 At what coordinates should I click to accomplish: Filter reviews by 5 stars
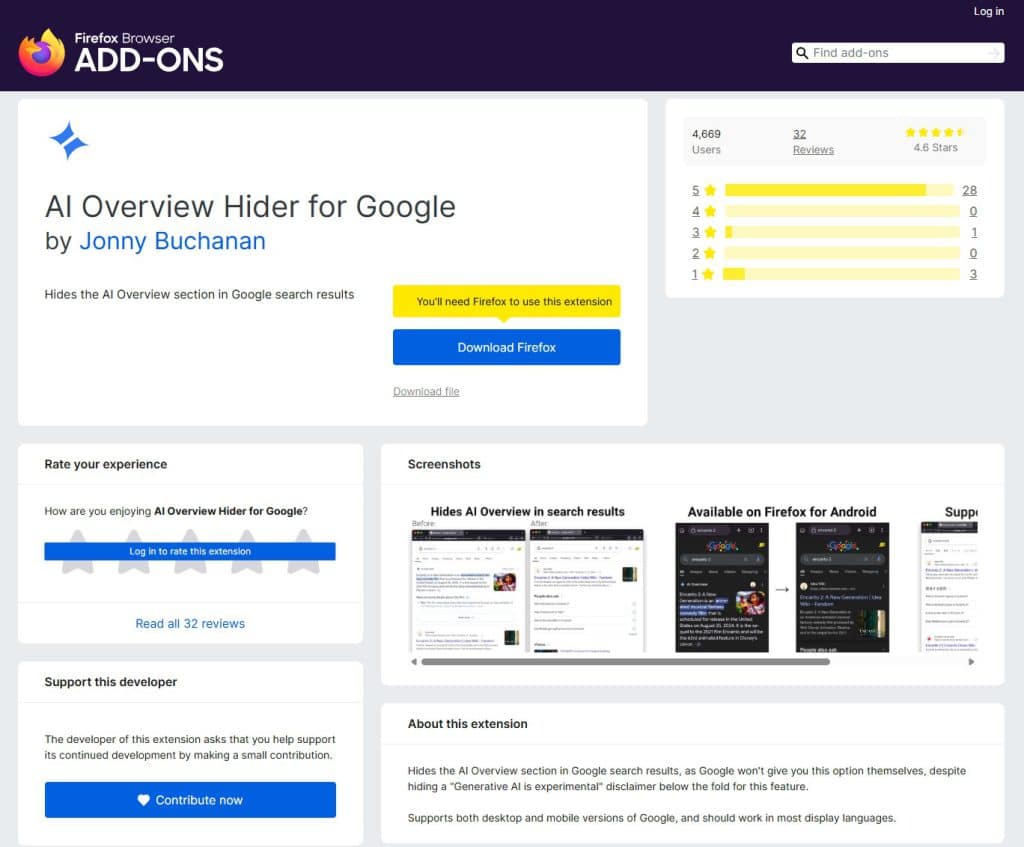click(x=696, y=190)
